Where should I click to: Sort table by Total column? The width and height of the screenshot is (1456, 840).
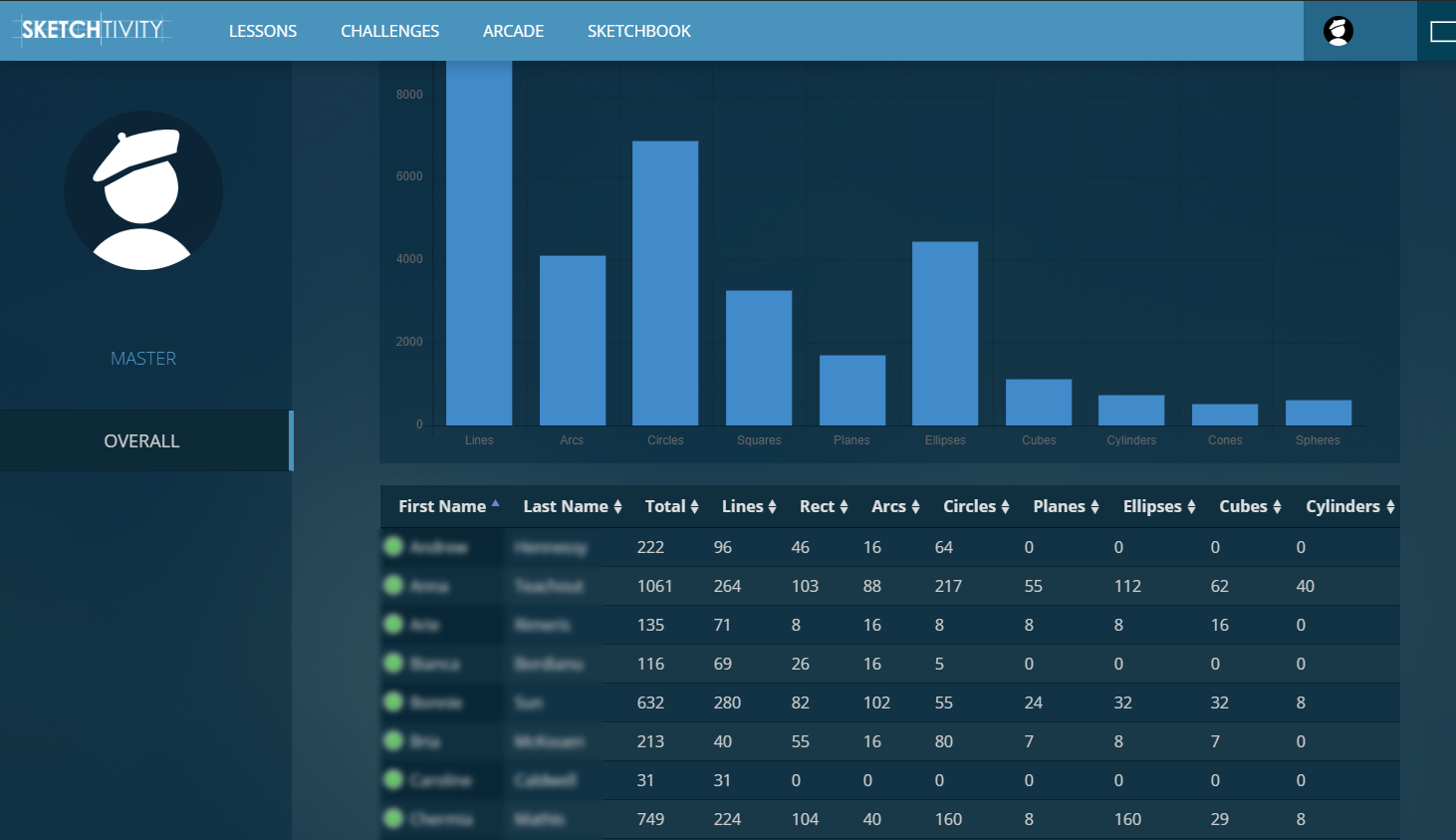[671, 506]
